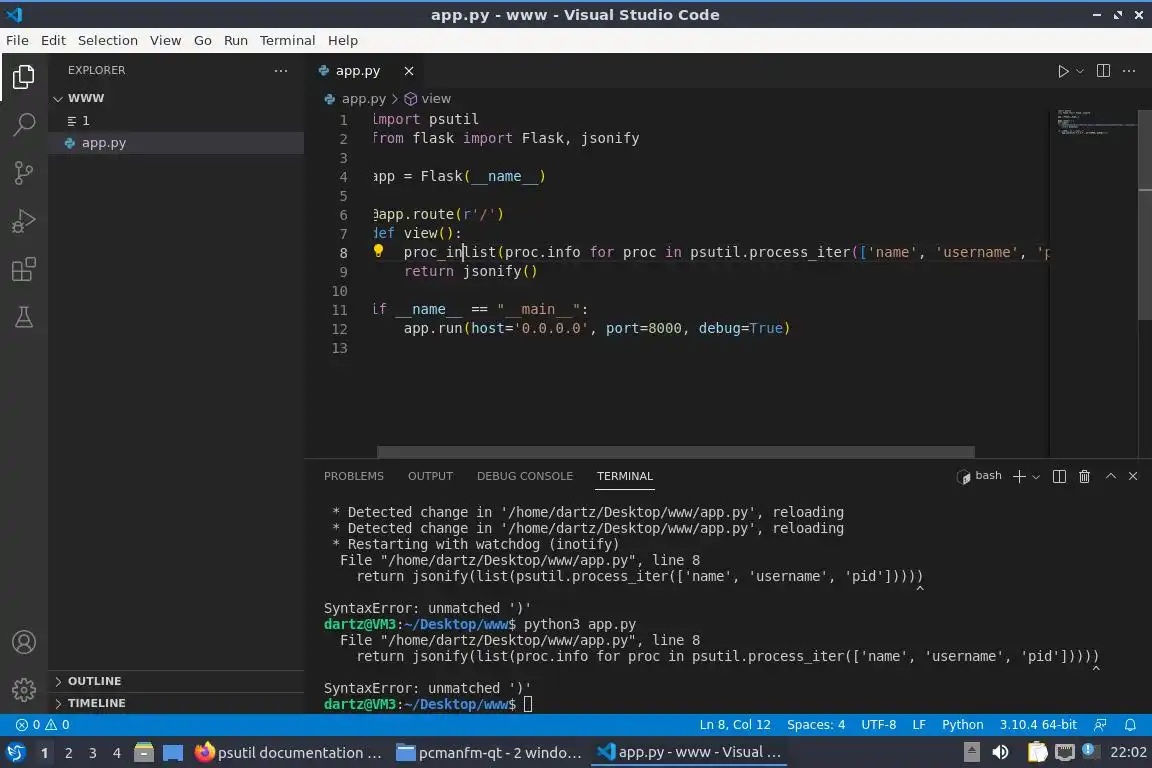Open the Extensions view icon

(x=24, y=269)
